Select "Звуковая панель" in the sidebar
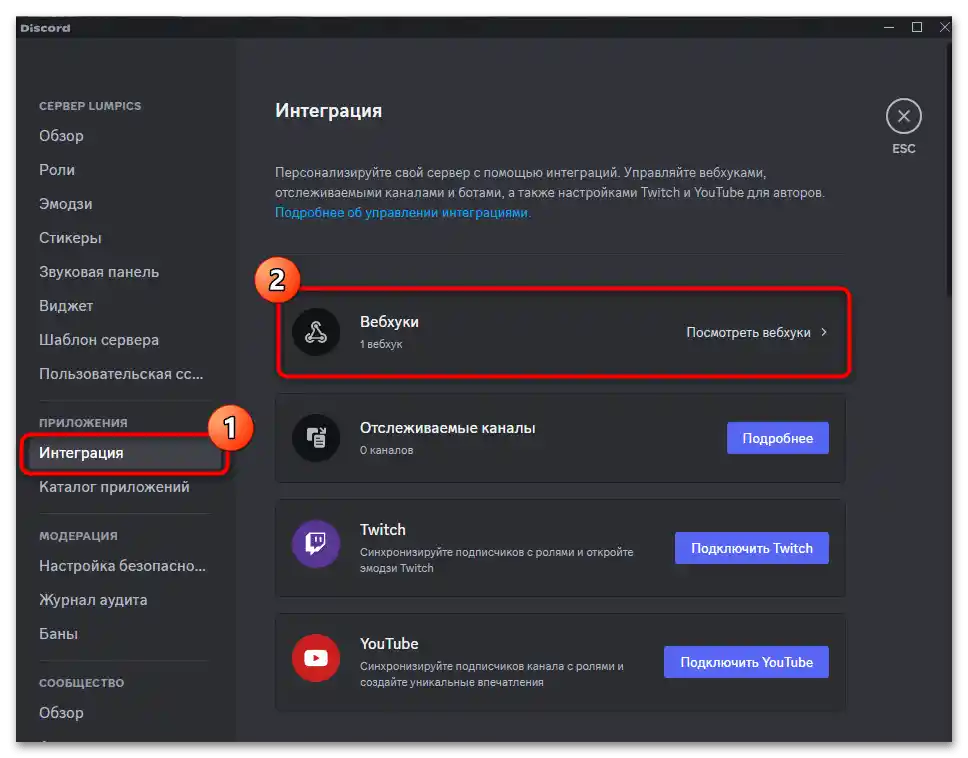This screenshot has height=758, width=968. pyautogui.click(x=94, y=272)
